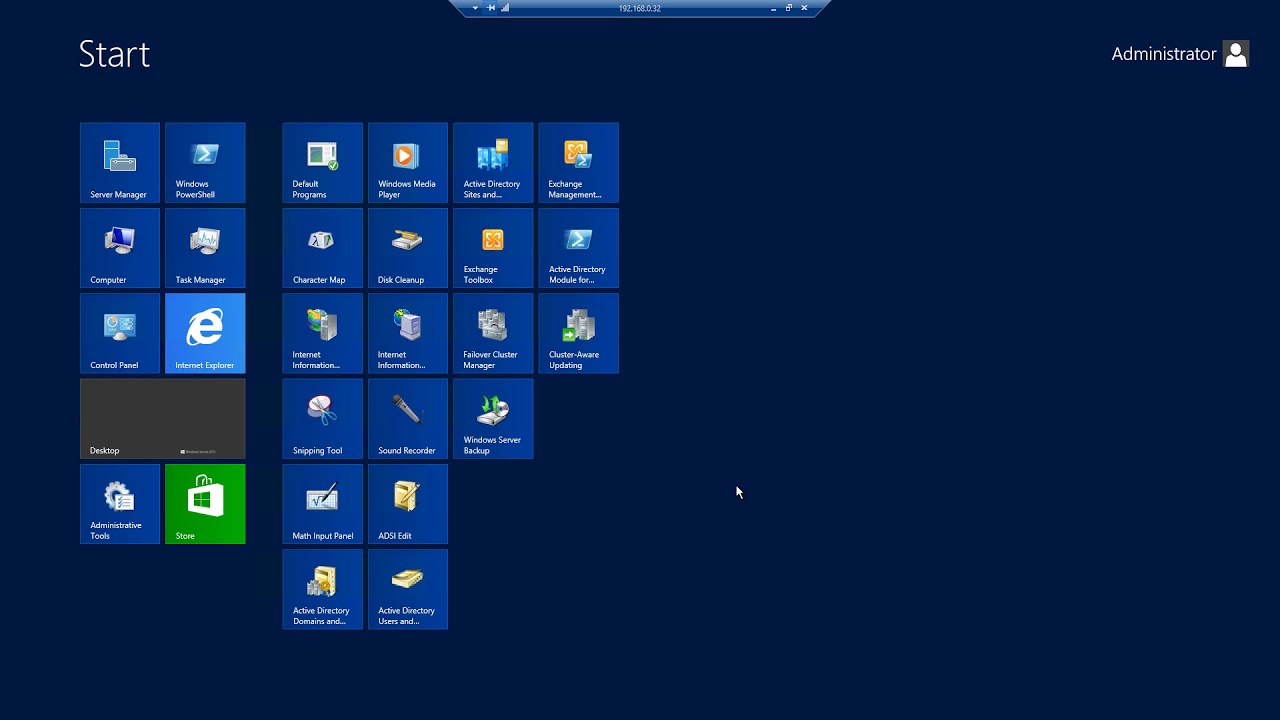Open Active Directory Module for PowerShell tile
This screenshot has height=720, width=1280.
coord(579,248)
